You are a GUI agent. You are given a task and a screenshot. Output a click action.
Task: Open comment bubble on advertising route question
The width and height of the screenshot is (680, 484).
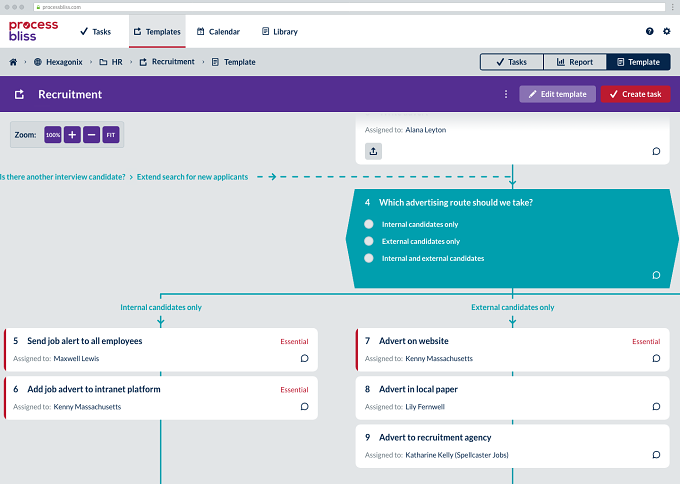656,275
